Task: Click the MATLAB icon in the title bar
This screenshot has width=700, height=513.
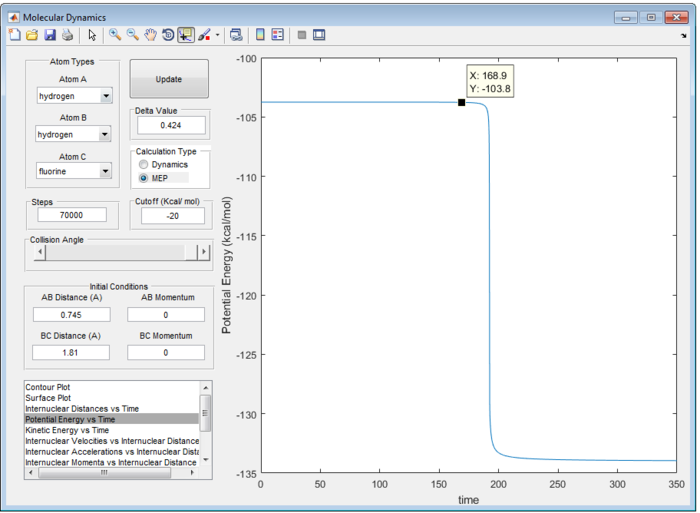Action: click(14, 17)
